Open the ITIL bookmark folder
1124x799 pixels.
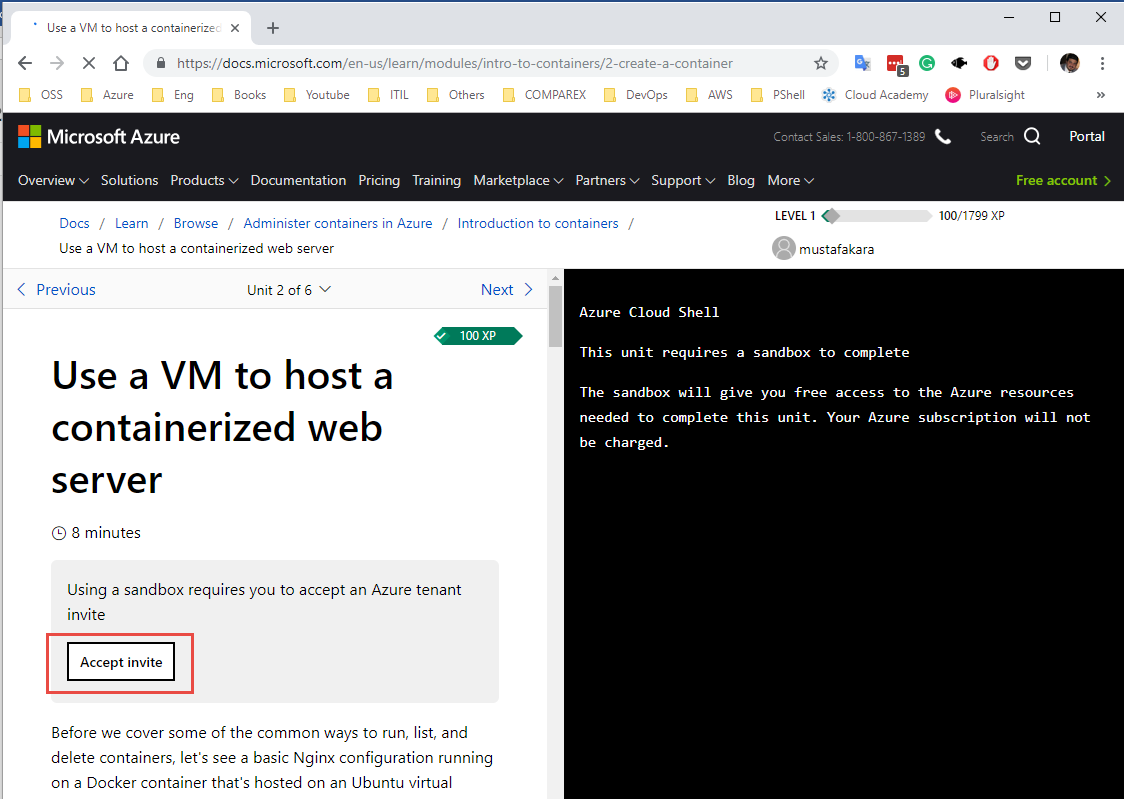coord(388,95)
